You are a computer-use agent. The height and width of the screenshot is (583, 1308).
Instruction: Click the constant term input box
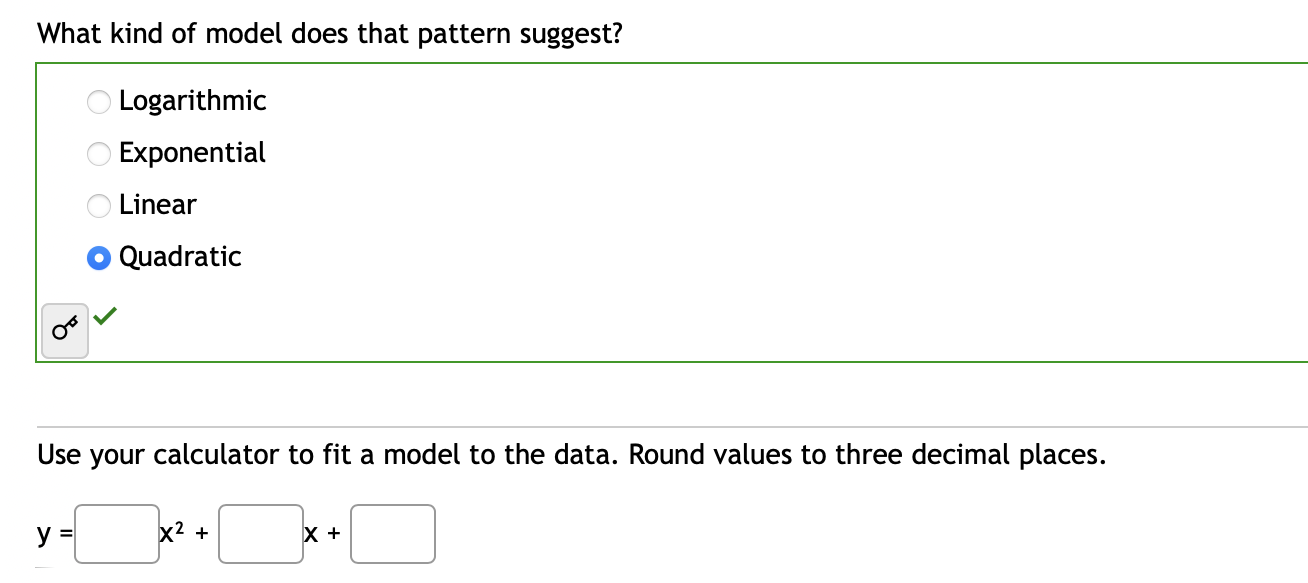click(393, 533)
